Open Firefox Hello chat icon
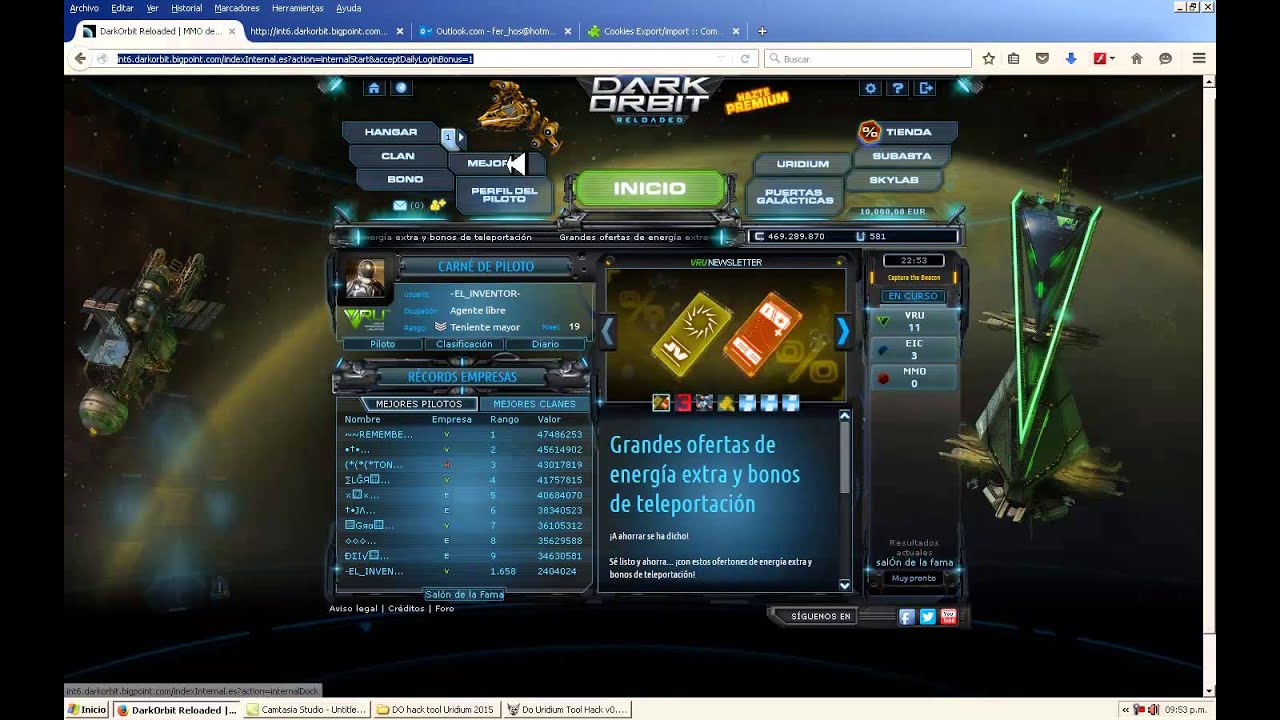1280x720 pixels. tap(1165, 59)
